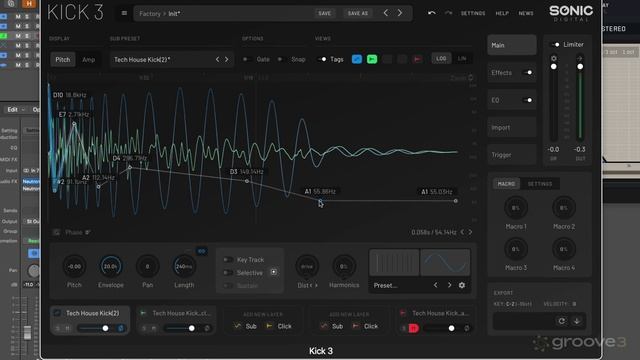This screenshot has height=360, width=640.
Task: Click the Selective option square icon
Action: [274, 272]
